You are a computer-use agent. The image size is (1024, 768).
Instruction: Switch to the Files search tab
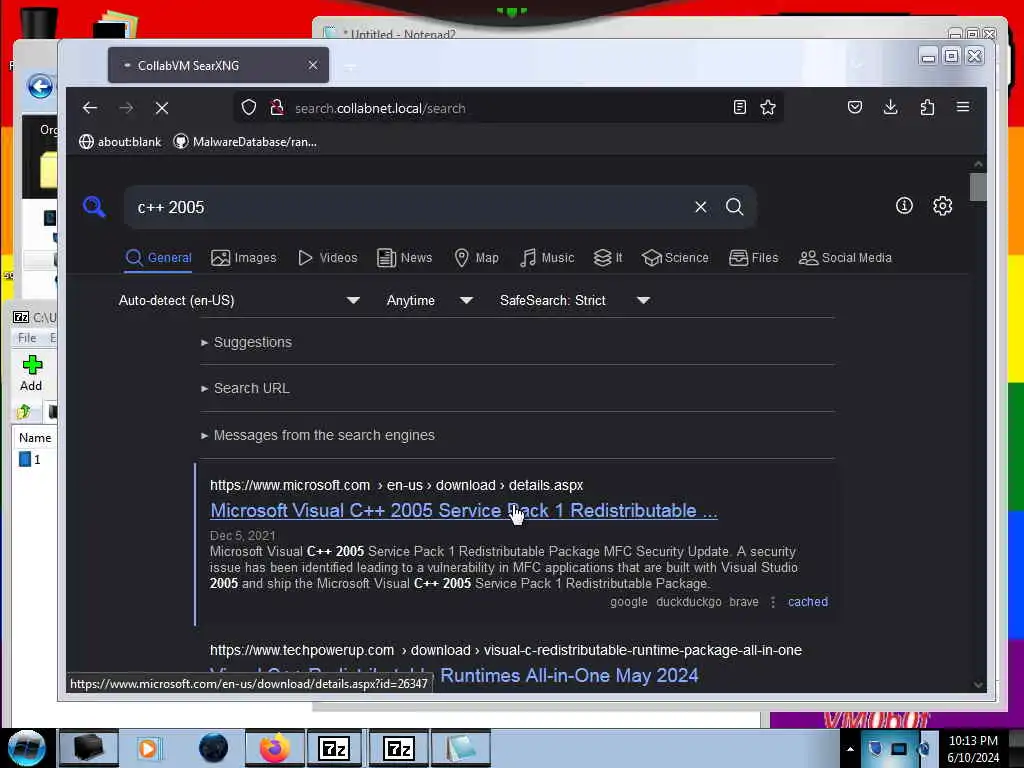(754, 257)
